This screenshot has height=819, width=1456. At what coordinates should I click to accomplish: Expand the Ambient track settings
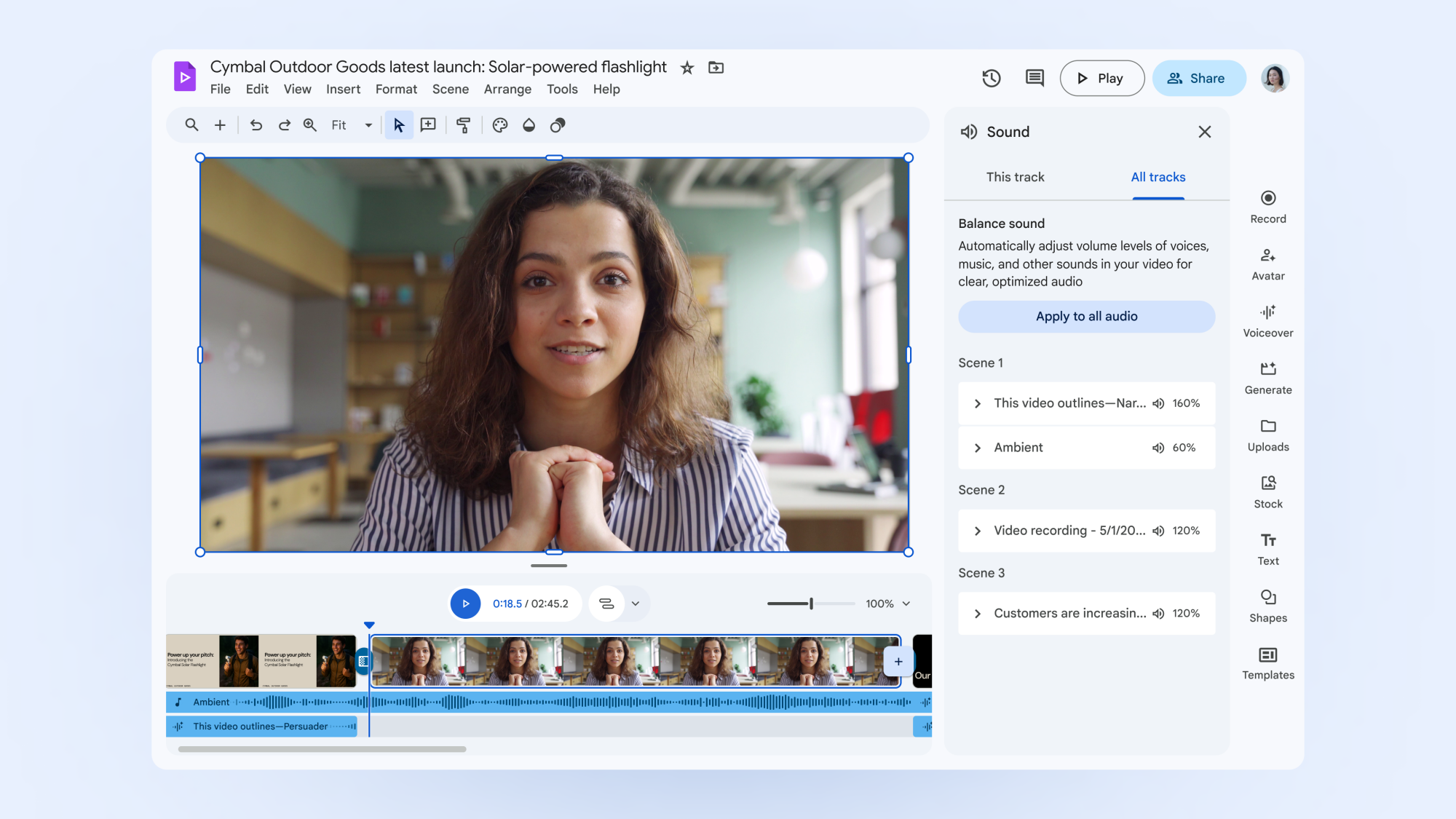click(x=978, y=447)
